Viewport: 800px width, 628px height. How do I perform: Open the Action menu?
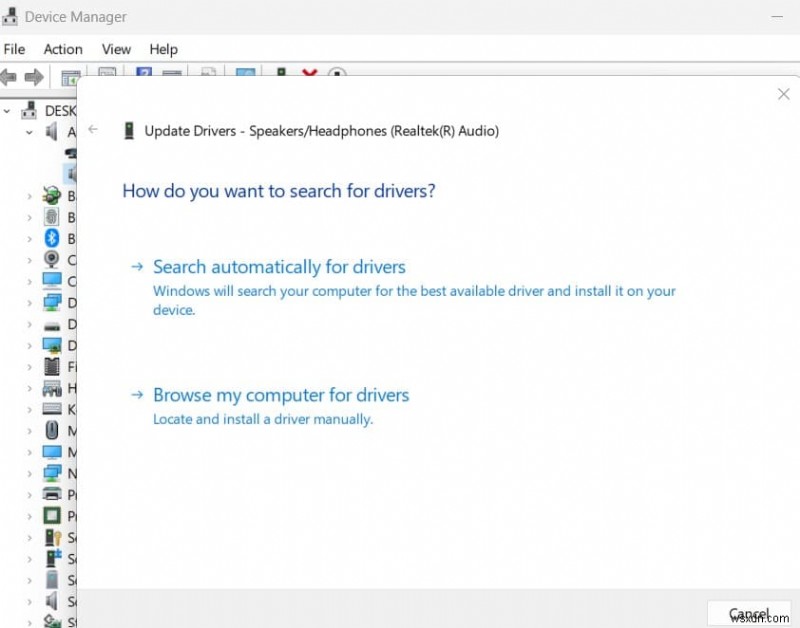pos(62,49)
